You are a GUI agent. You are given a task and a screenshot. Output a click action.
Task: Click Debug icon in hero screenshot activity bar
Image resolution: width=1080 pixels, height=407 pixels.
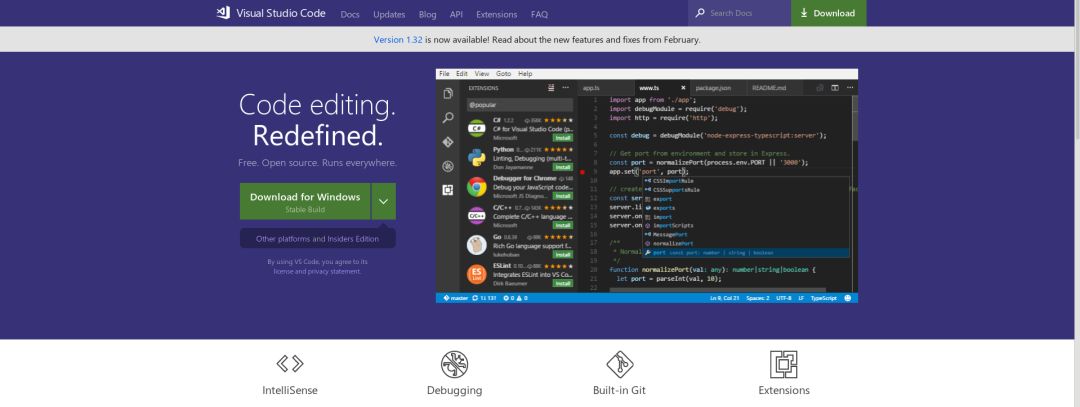[448, 166]
